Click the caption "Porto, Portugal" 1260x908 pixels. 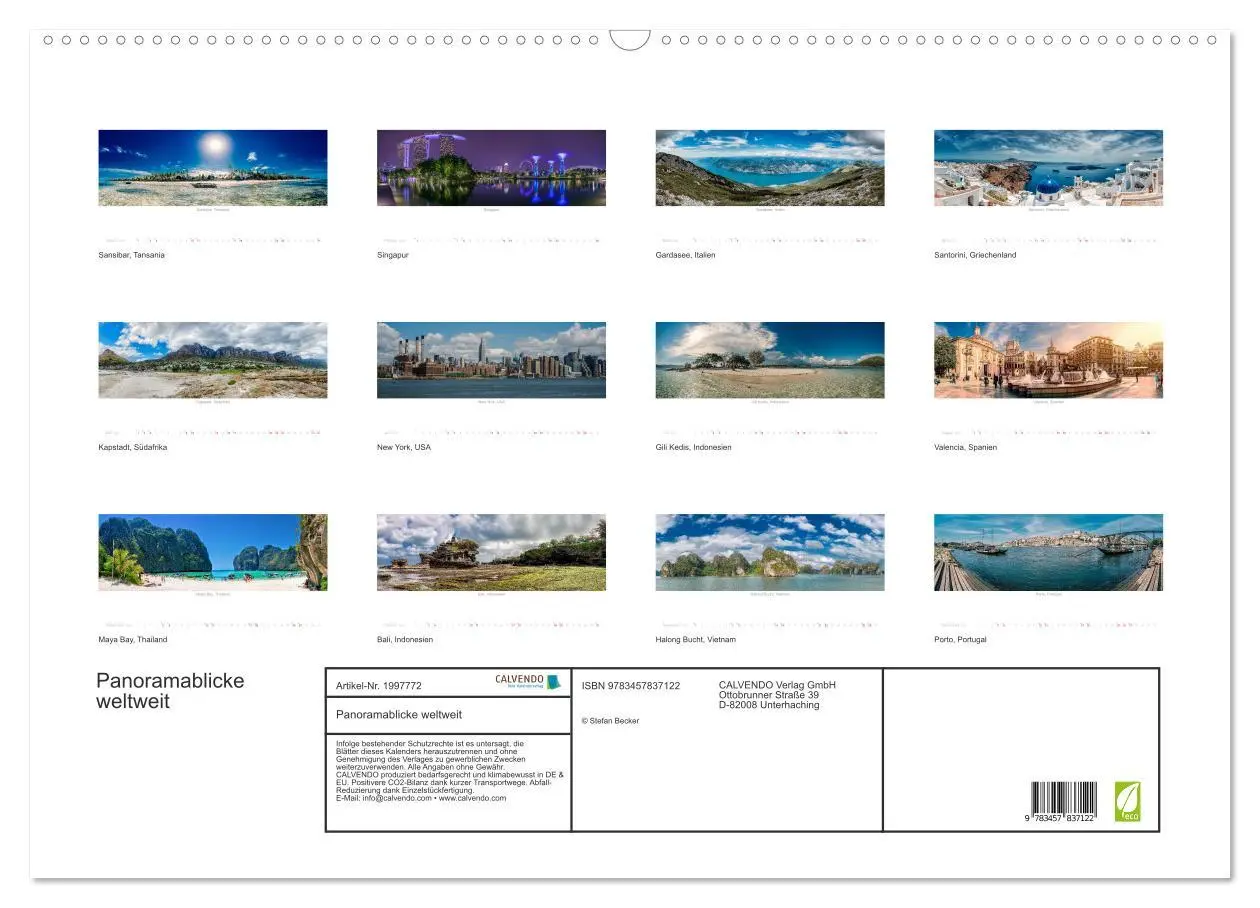(x=960, y=639)
